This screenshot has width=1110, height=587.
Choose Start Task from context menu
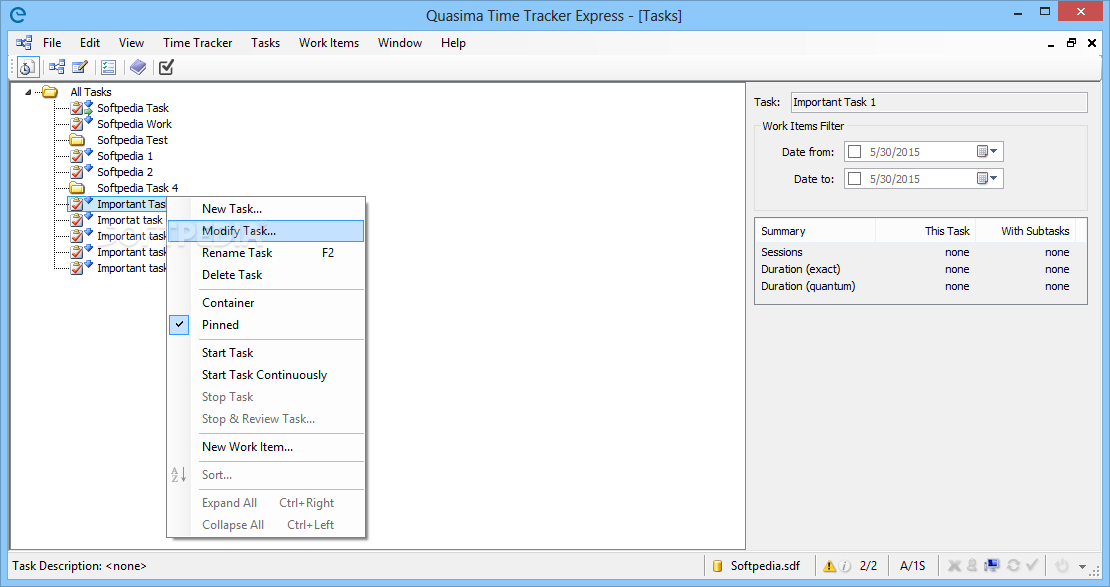[x=266, y=353]
